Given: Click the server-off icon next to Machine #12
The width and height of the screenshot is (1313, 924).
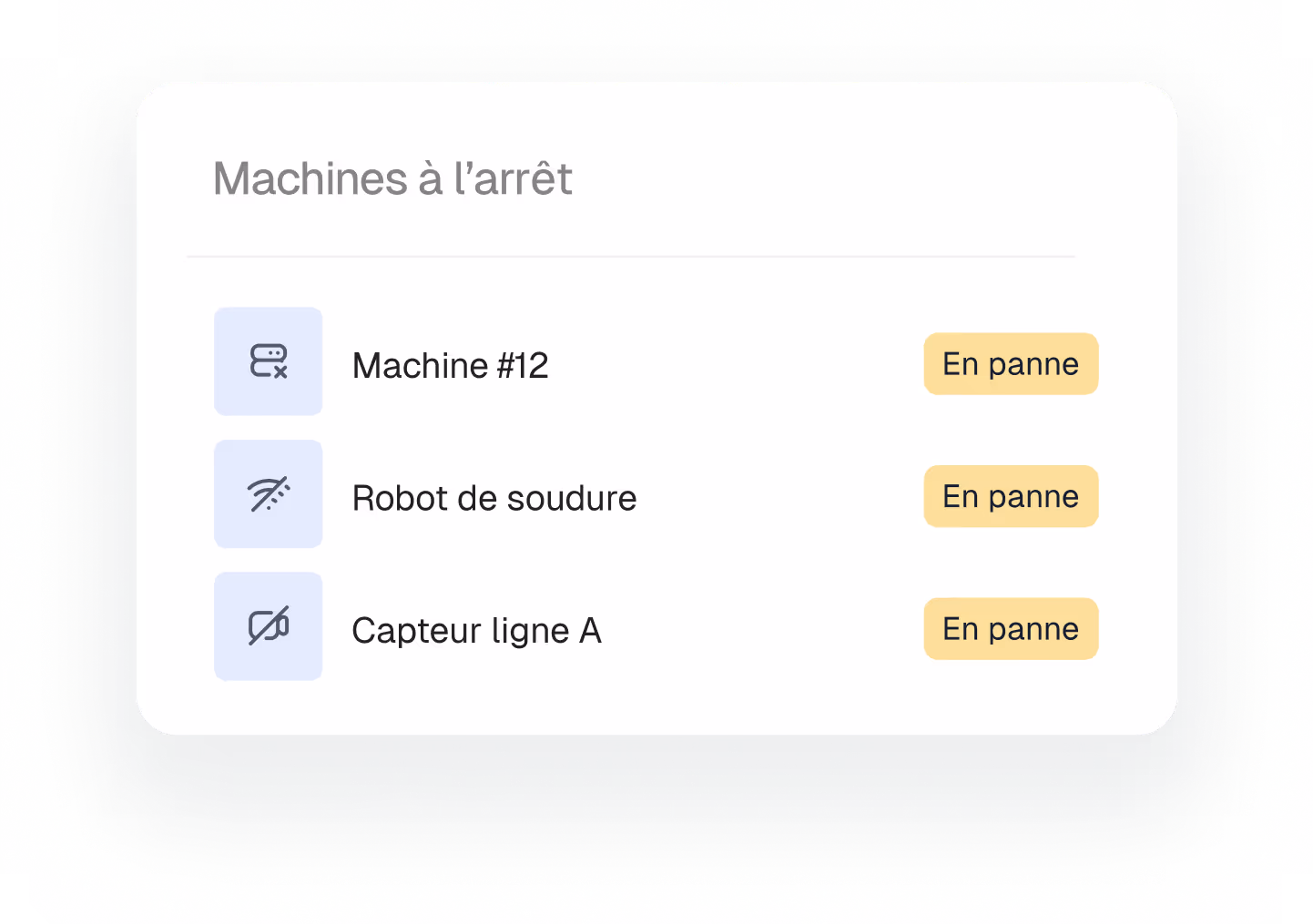Looking at the screenshot, I should tap(268, 361).
